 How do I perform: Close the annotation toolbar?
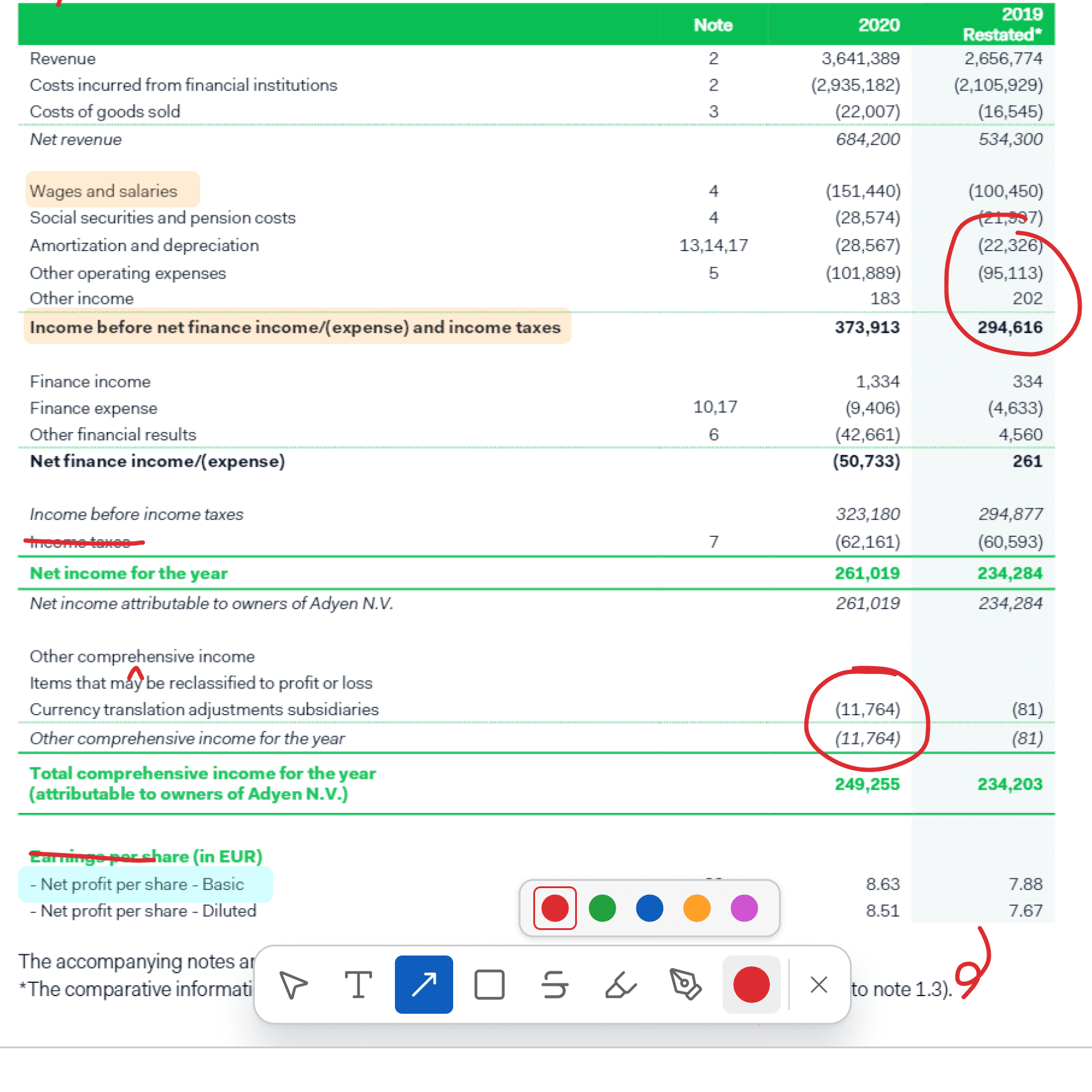pyautogui.click(x=819, y=984)
